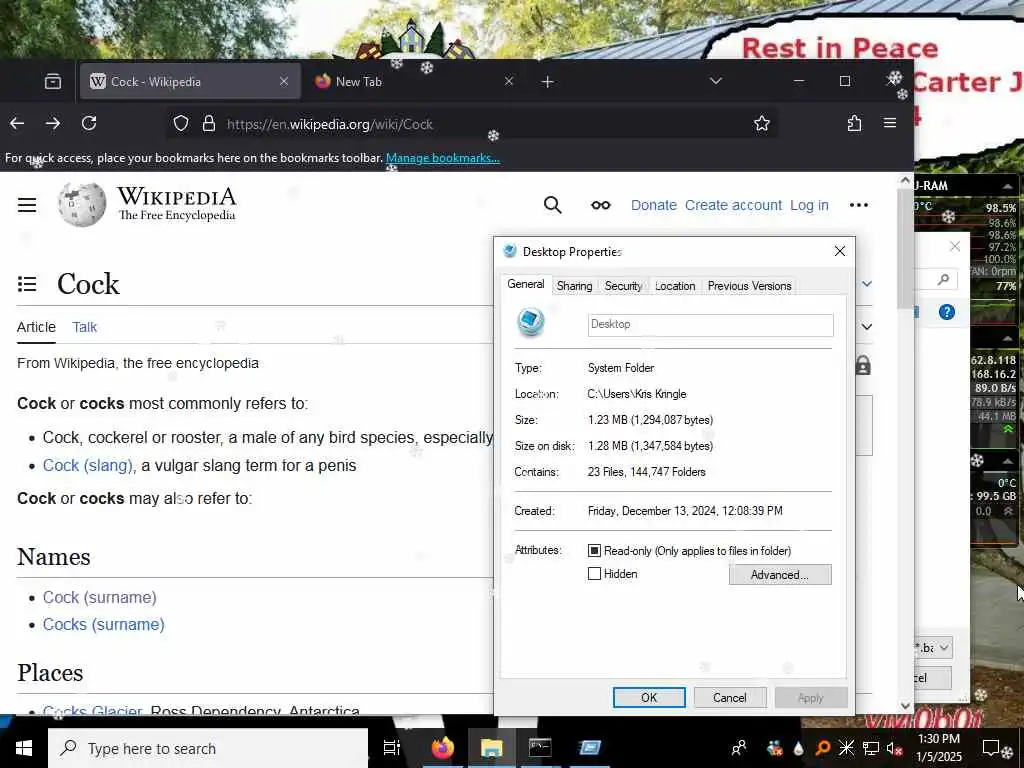The image size is (1024, 768).
Task: Toggle the Read-only checkbox
Action: (594, 551)
